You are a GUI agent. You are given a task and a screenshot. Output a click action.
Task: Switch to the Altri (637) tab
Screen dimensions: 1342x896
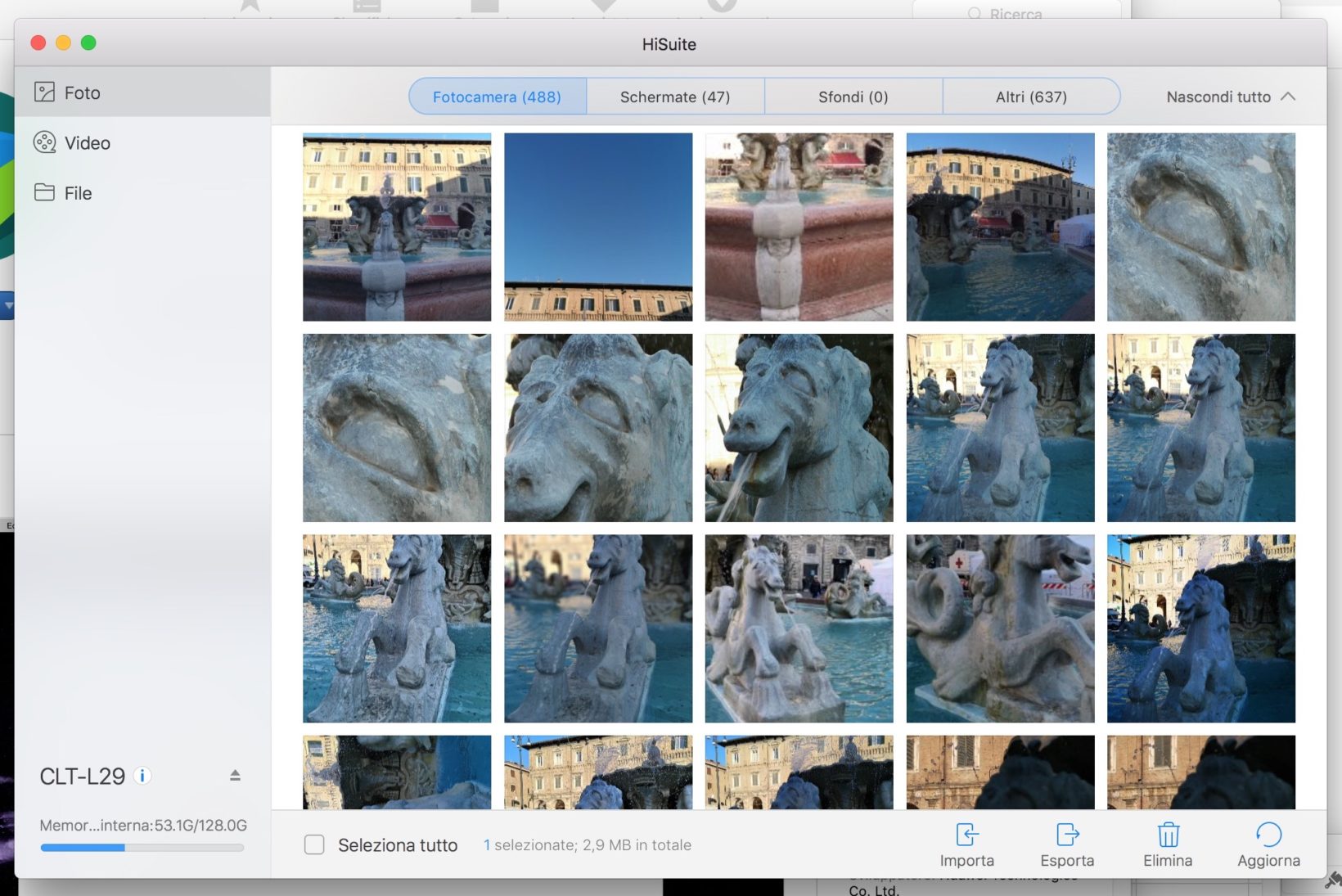click(1031, 97)
